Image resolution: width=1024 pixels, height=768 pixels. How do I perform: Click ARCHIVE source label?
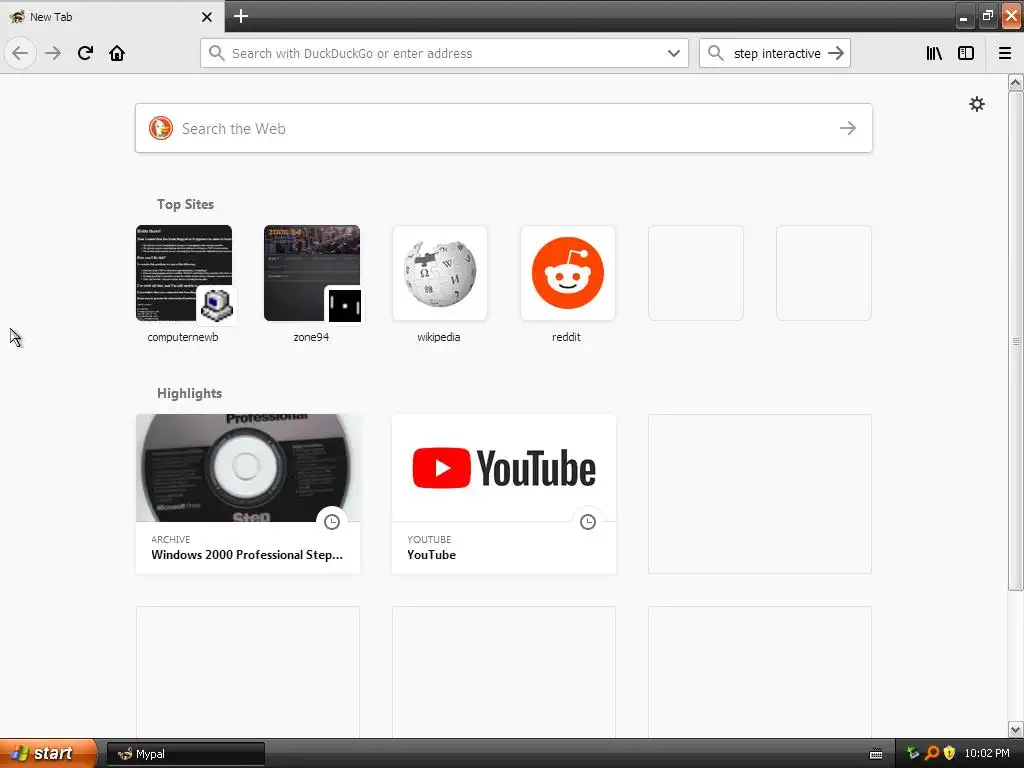[x=170, y=539]
